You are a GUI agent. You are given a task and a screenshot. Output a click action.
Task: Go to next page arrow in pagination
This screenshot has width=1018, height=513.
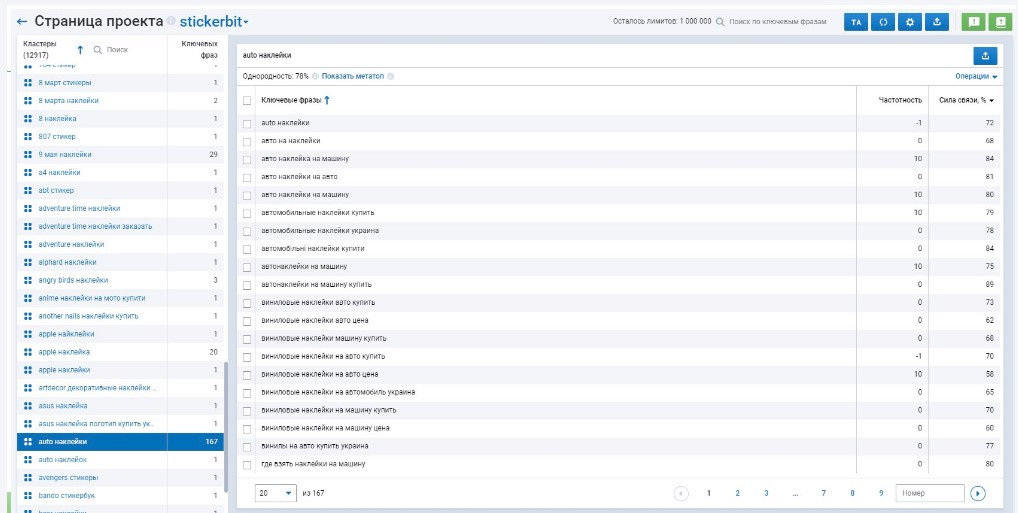pos(978,494)
